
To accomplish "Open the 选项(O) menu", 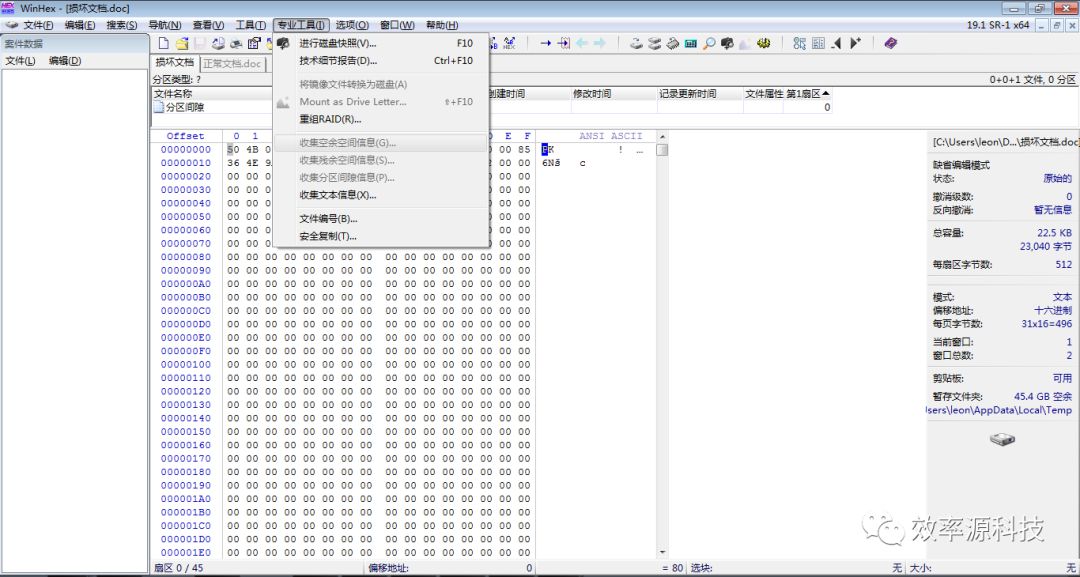I will pos(352,25).
